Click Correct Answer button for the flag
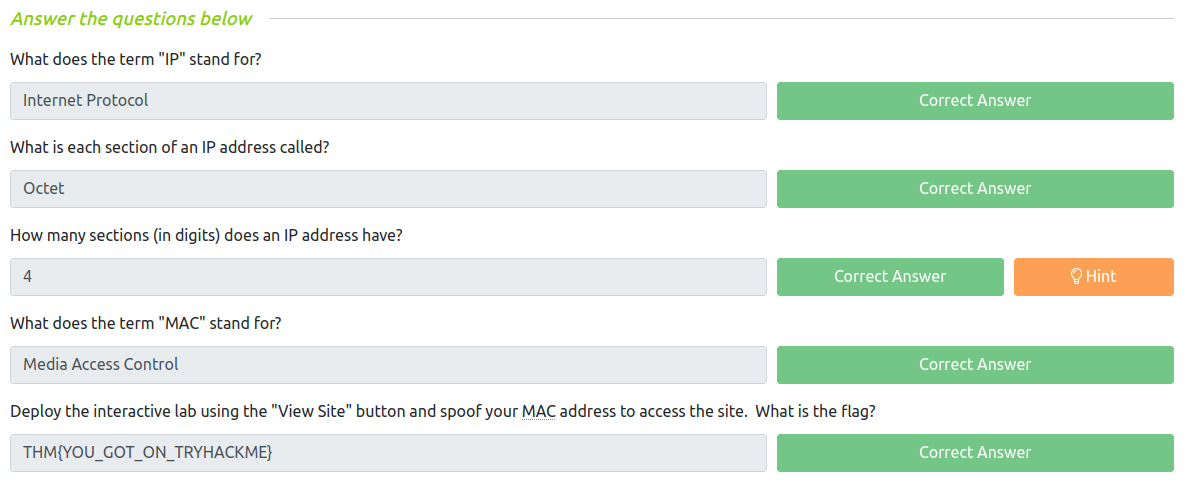Screen dimensions: 1192x485 tap(975, 453)
